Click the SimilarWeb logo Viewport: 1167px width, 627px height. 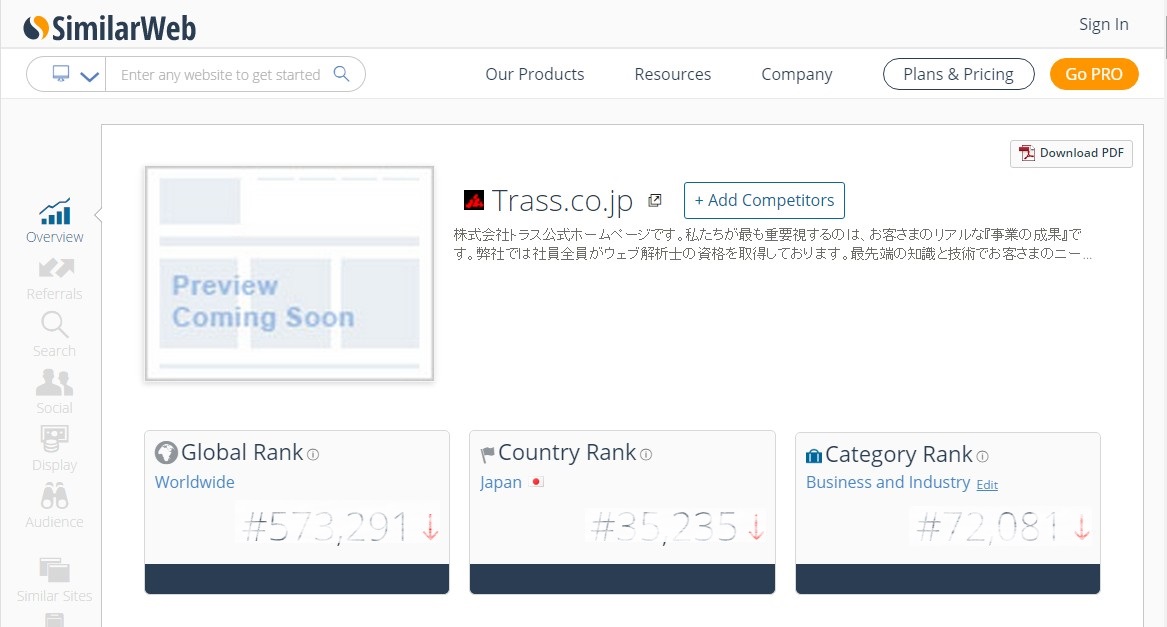[109, 28]
